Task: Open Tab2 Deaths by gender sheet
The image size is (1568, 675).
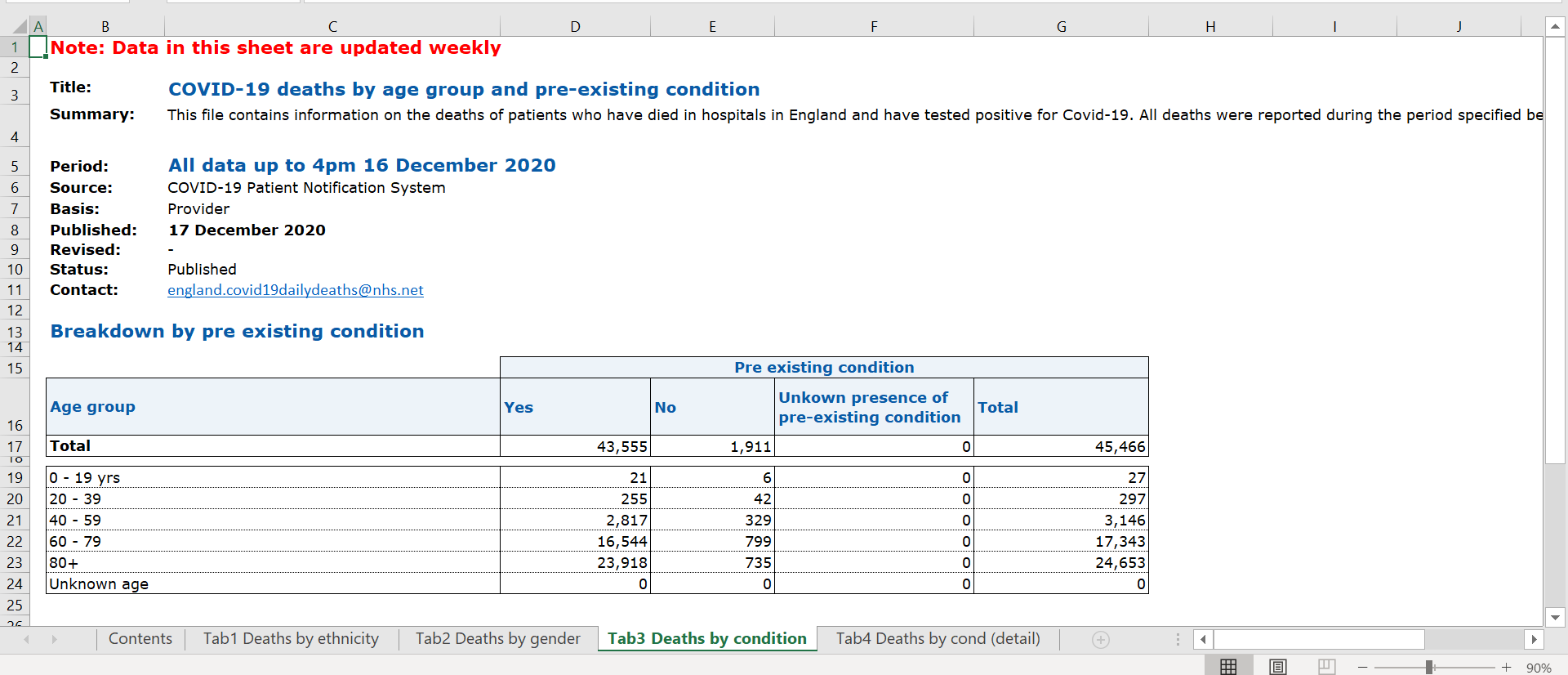Action: [497, 639]
